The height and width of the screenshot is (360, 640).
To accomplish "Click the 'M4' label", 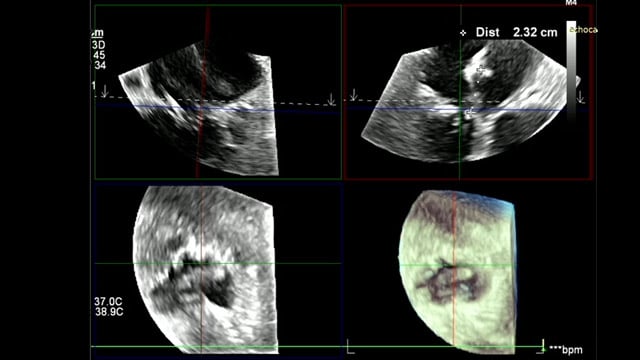I will pos(571,3).
